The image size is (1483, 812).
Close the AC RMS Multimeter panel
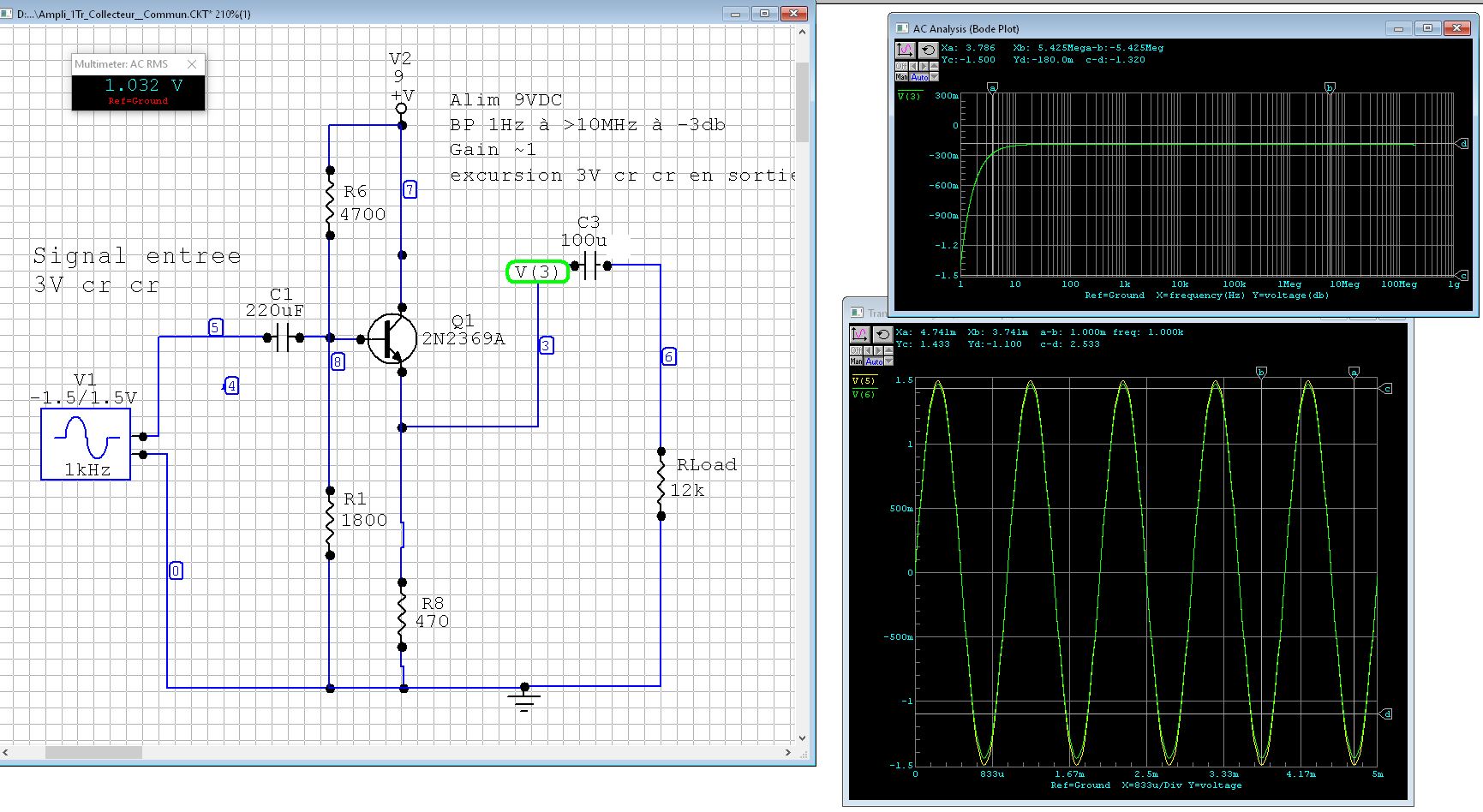pos(192,64)
